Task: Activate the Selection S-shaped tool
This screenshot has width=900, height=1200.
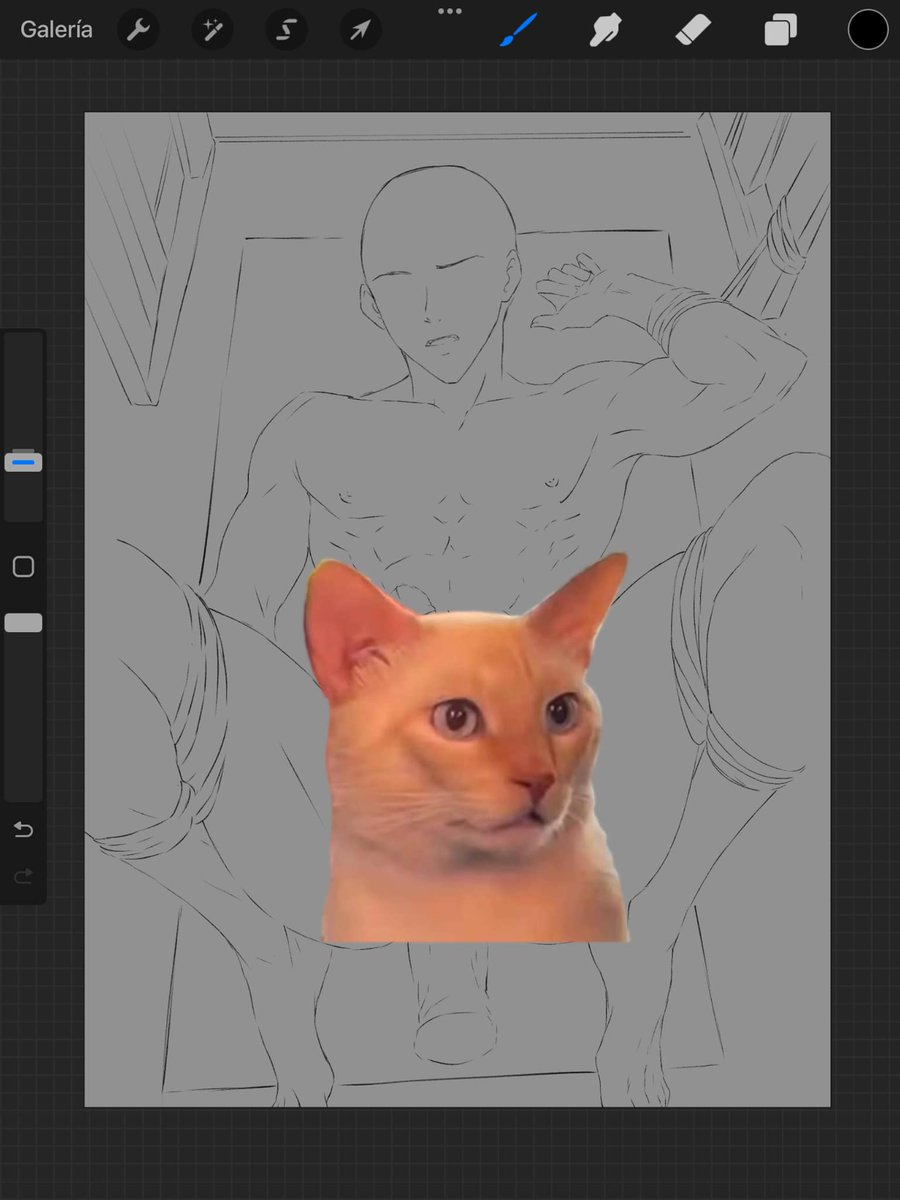Action: click(x=286, y=30)
